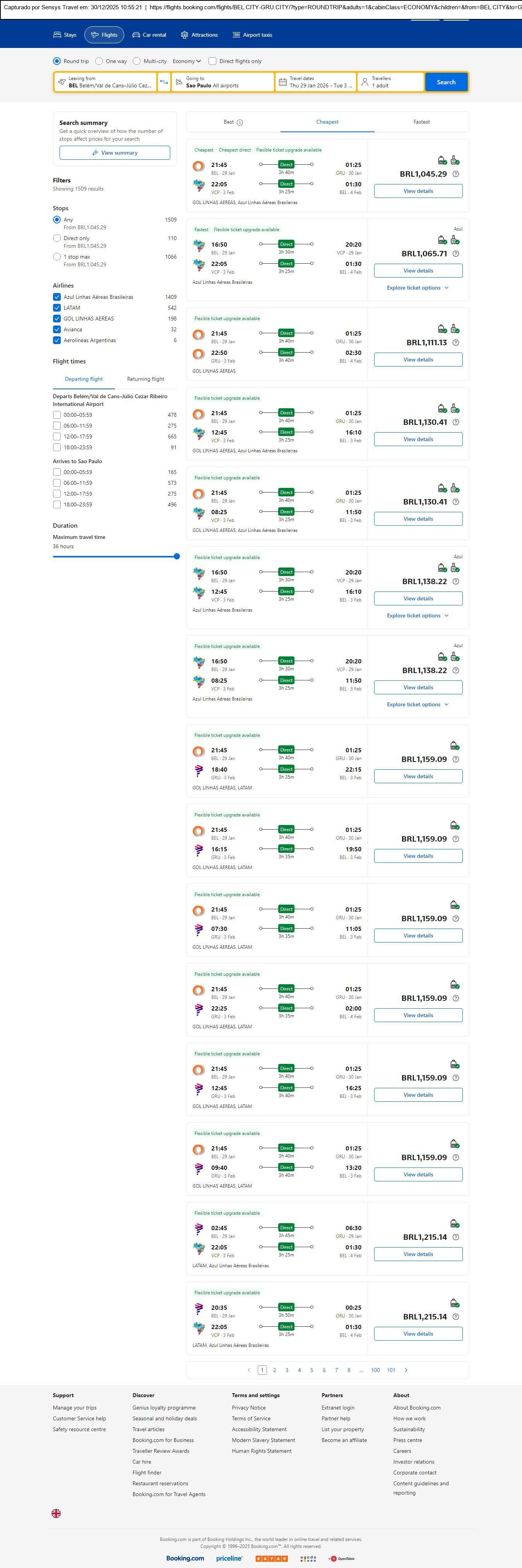
Task: Click the Priceline logo in footer
Action: click(x=229, y=1558)
